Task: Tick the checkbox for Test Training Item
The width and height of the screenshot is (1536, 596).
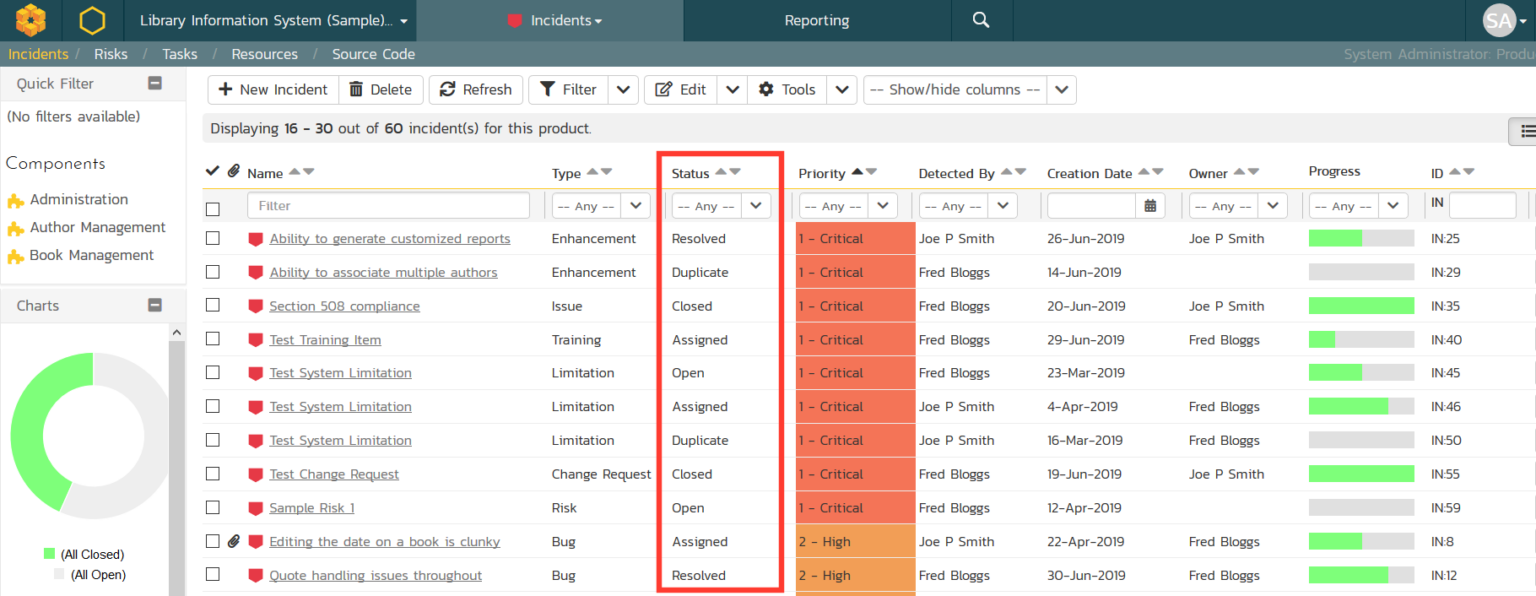Action: pyautogui.click(x=212, y=339)
